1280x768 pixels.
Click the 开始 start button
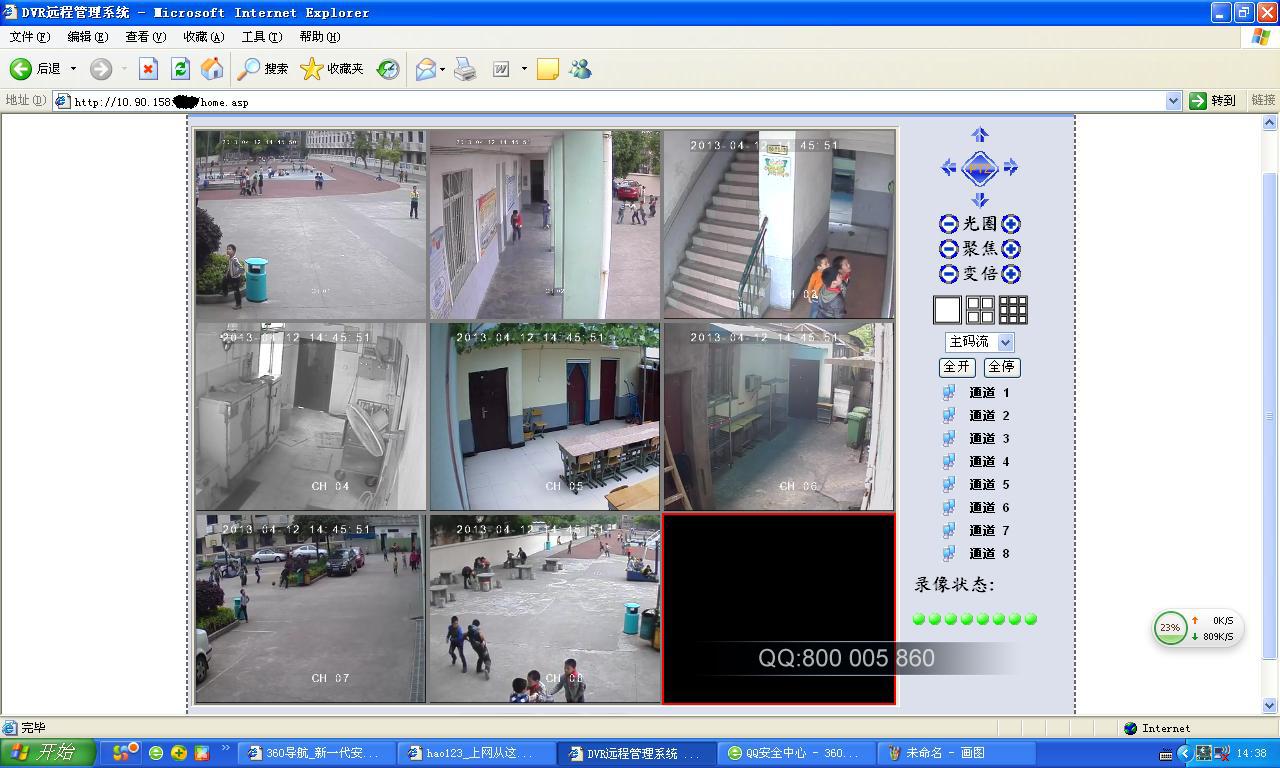(x=47, y=753)
